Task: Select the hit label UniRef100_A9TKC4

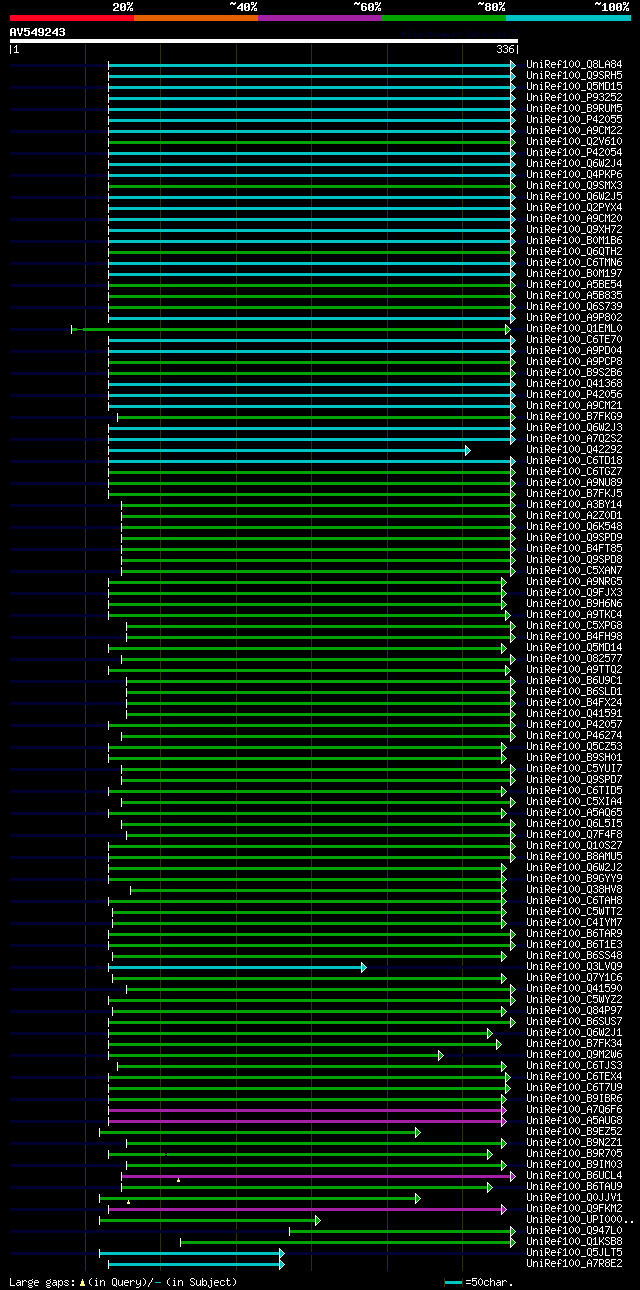Action: coord(574,615)
